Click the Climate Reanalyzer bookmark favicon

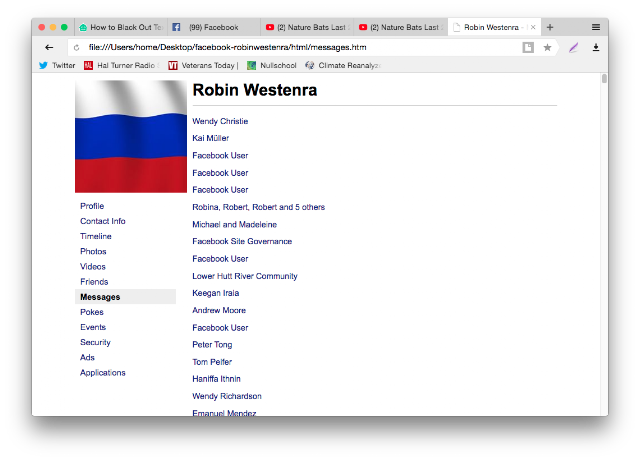point(309,65)
